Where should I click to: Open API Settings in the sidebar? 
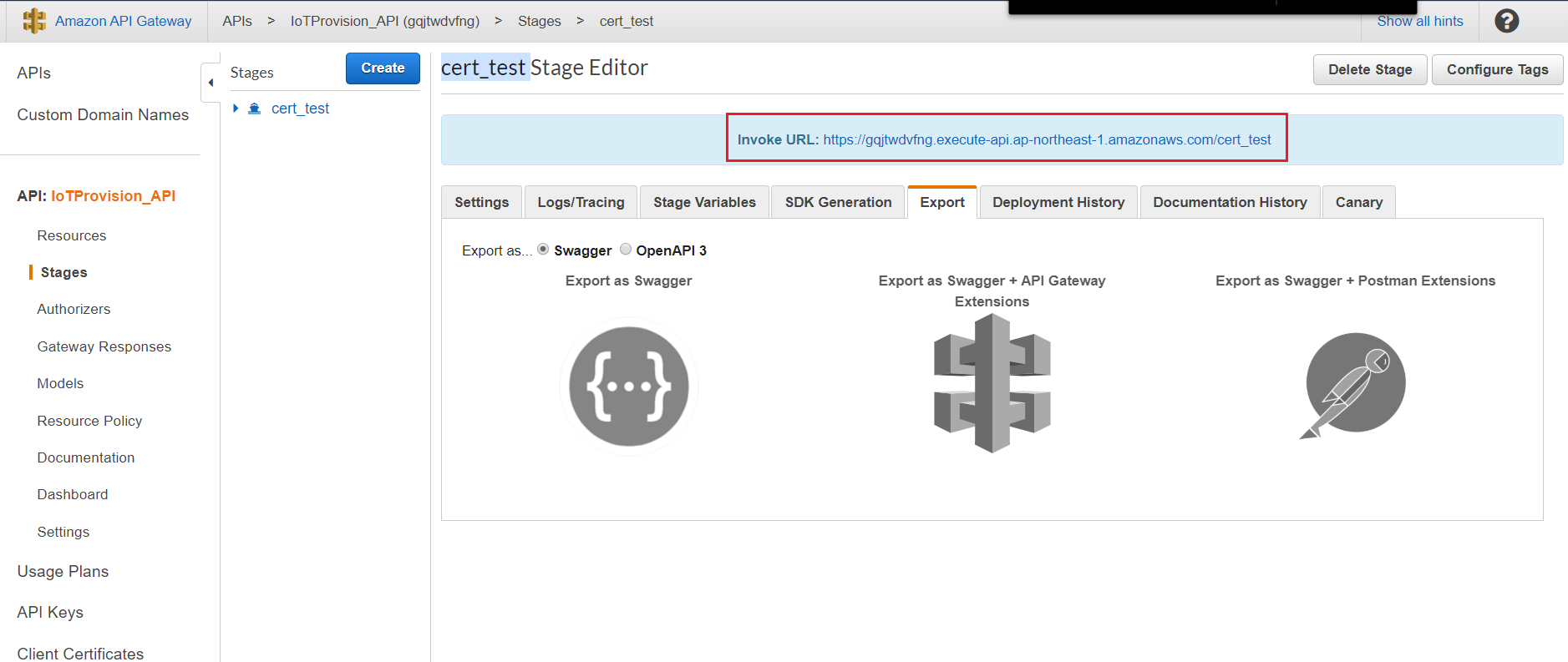pyautogui.click(x=63, y=532)
